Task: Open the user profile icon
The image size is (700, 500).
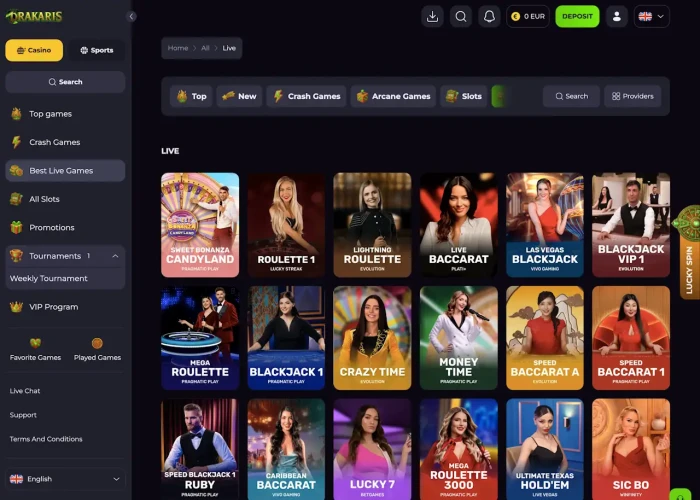Action: click(617, 17)
